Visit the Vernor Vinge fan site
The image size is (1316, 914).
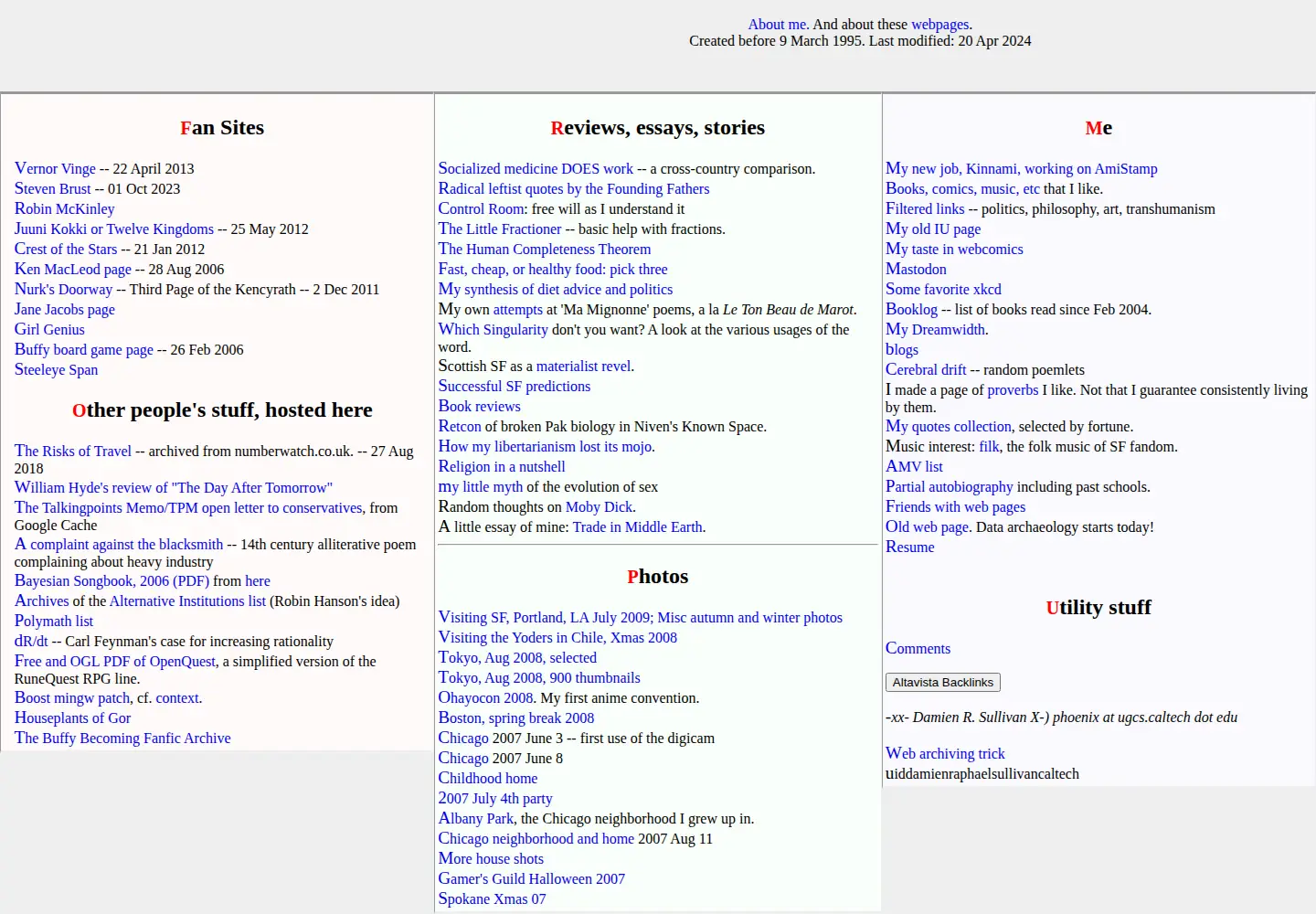pos(55,168)
